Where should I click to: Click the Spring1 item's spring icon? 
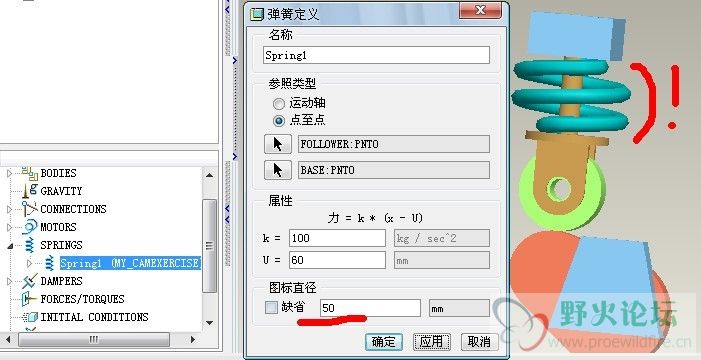coord(50,263)
